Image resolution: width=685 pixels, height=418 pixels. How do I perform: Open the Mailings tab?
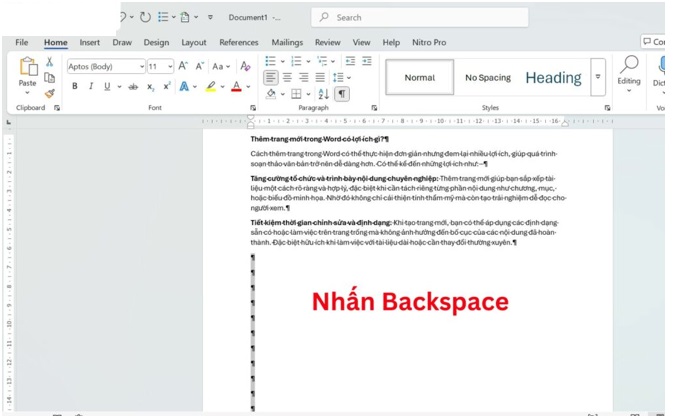(287, 42)
